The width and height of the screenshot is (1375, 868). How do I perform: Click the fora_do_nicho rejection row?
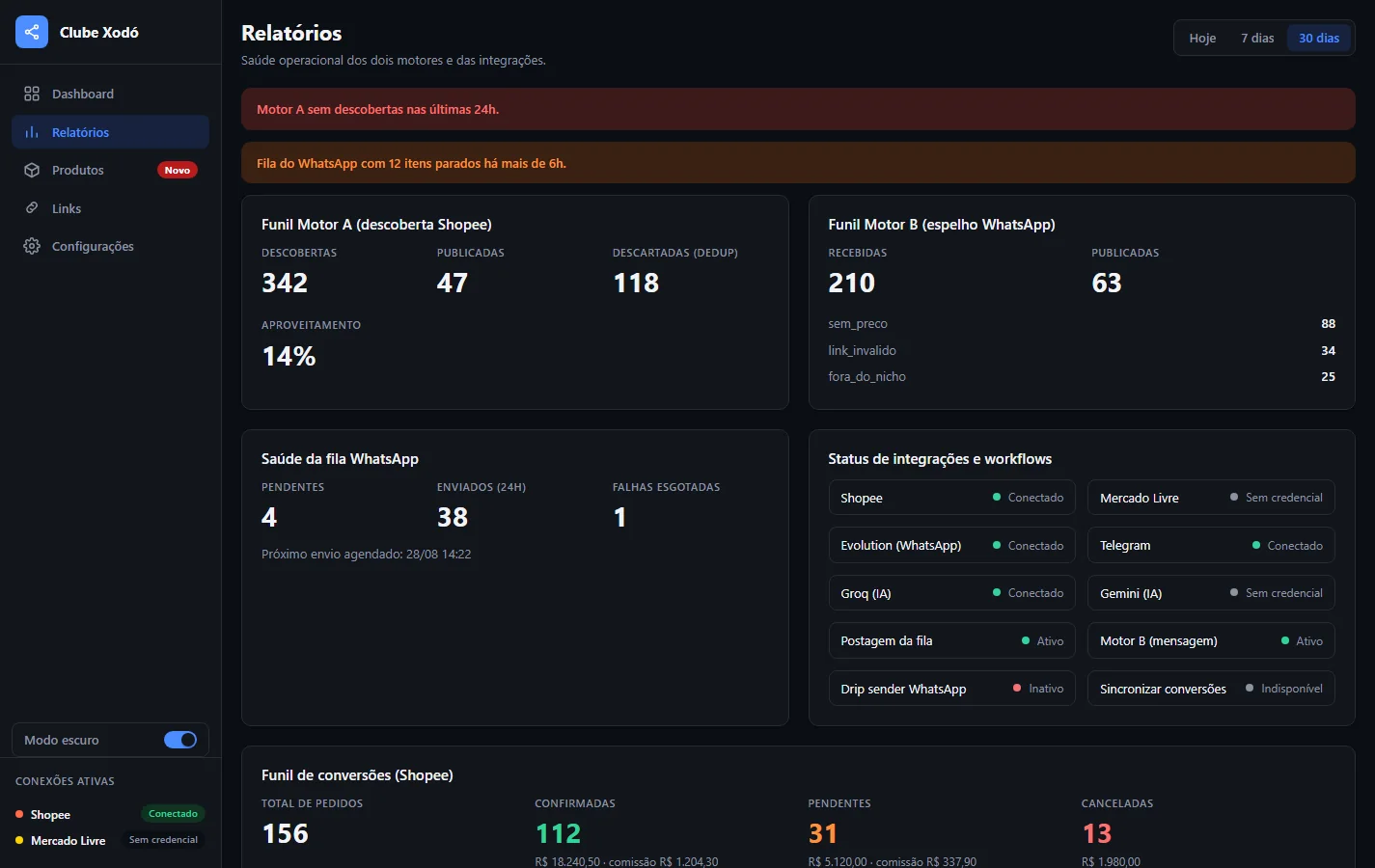(x=1082, y=377)
